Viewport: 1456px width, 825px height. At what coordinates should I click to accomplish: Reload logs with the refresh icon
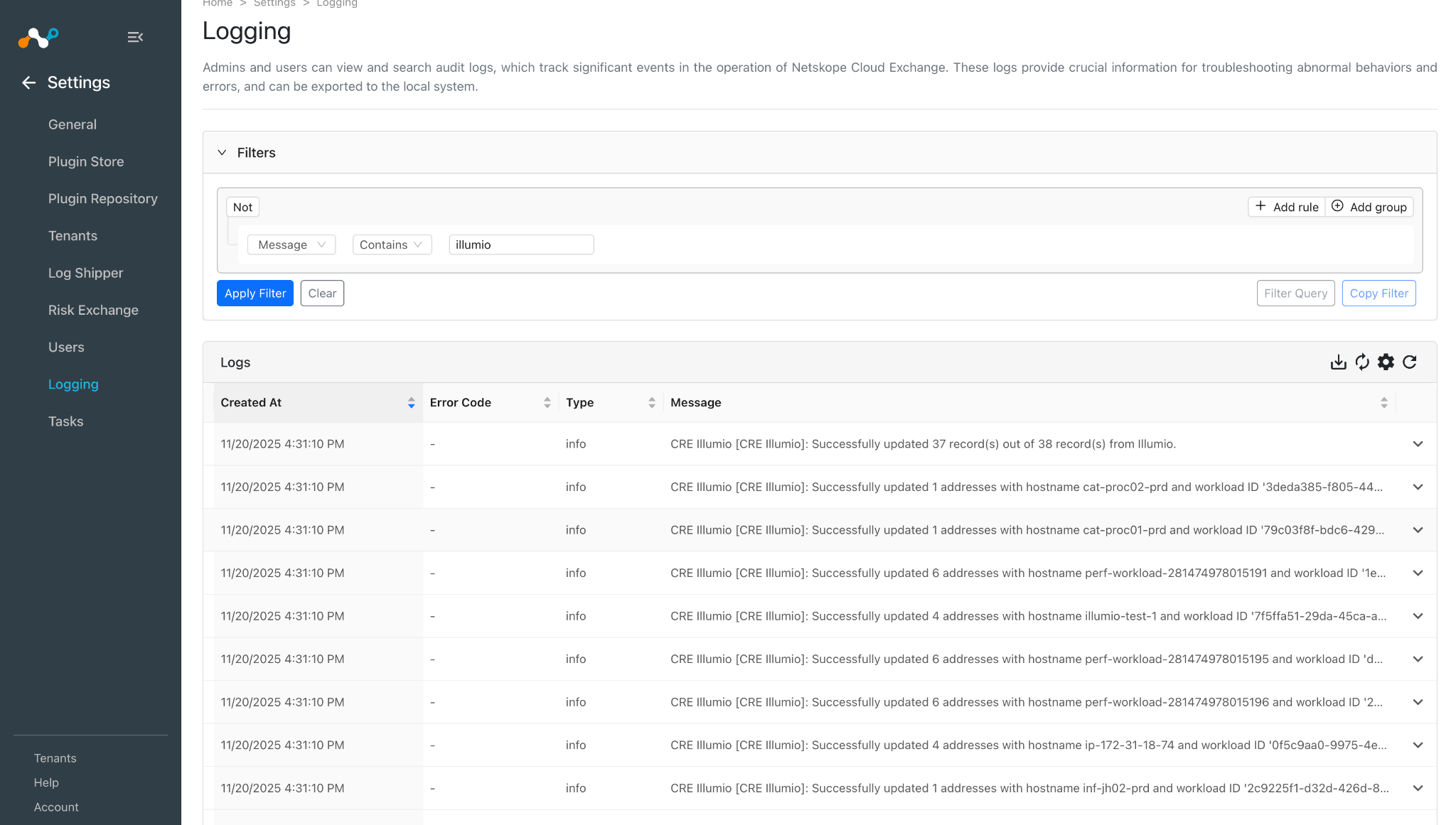1410,362
